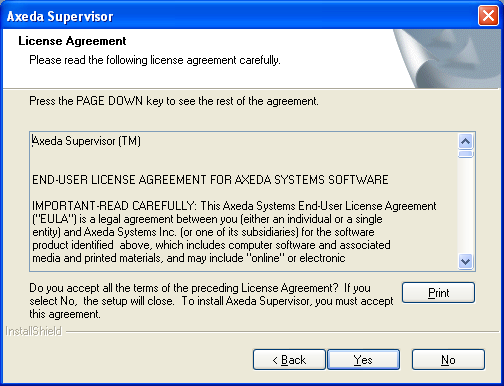Click the scroll up arrow in license box
Screen dimensions: 504x386
pos(465,141)
